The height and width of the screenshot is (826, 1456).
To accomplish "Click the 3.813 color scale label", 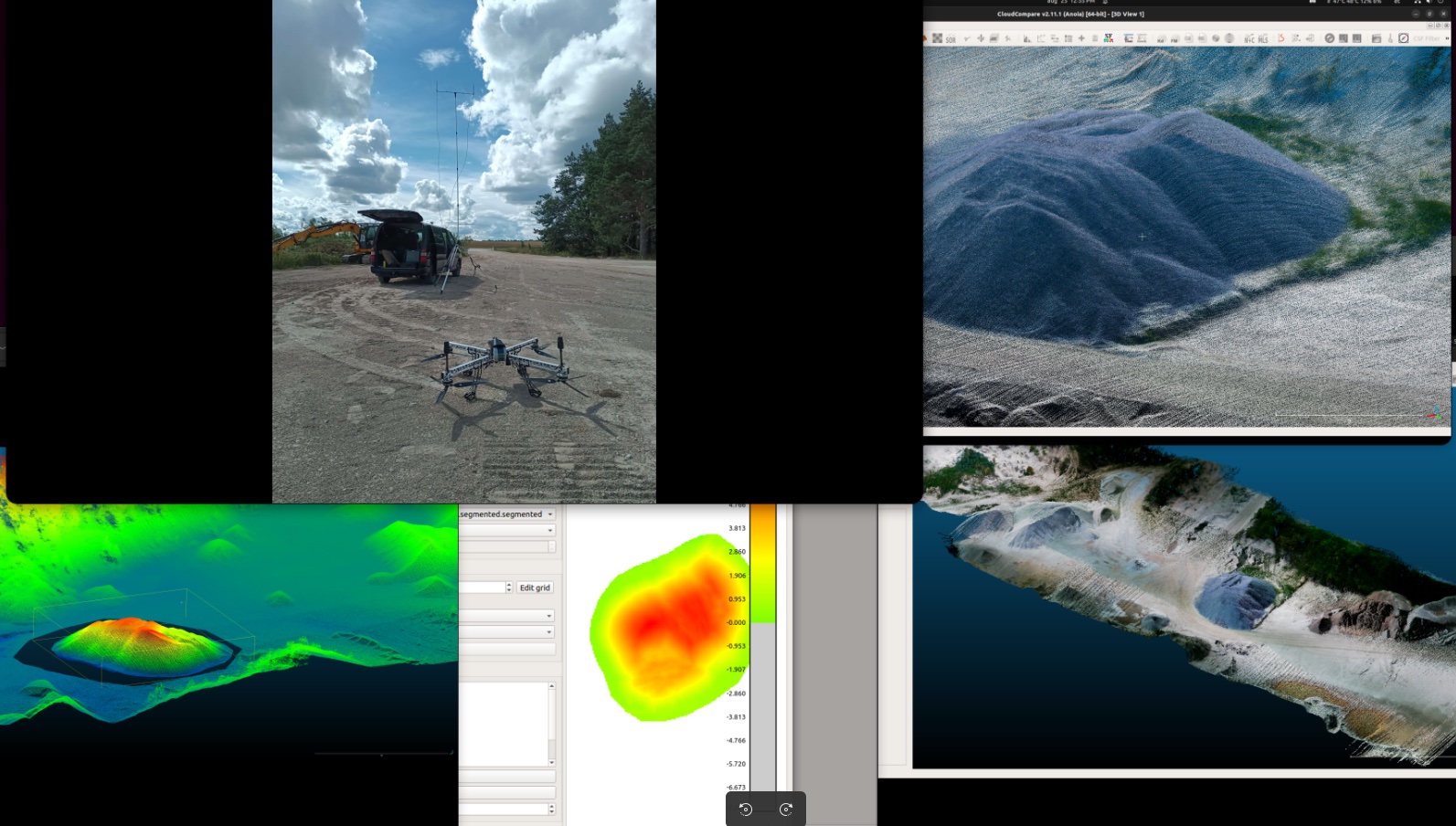I will [x=737, y=528].
